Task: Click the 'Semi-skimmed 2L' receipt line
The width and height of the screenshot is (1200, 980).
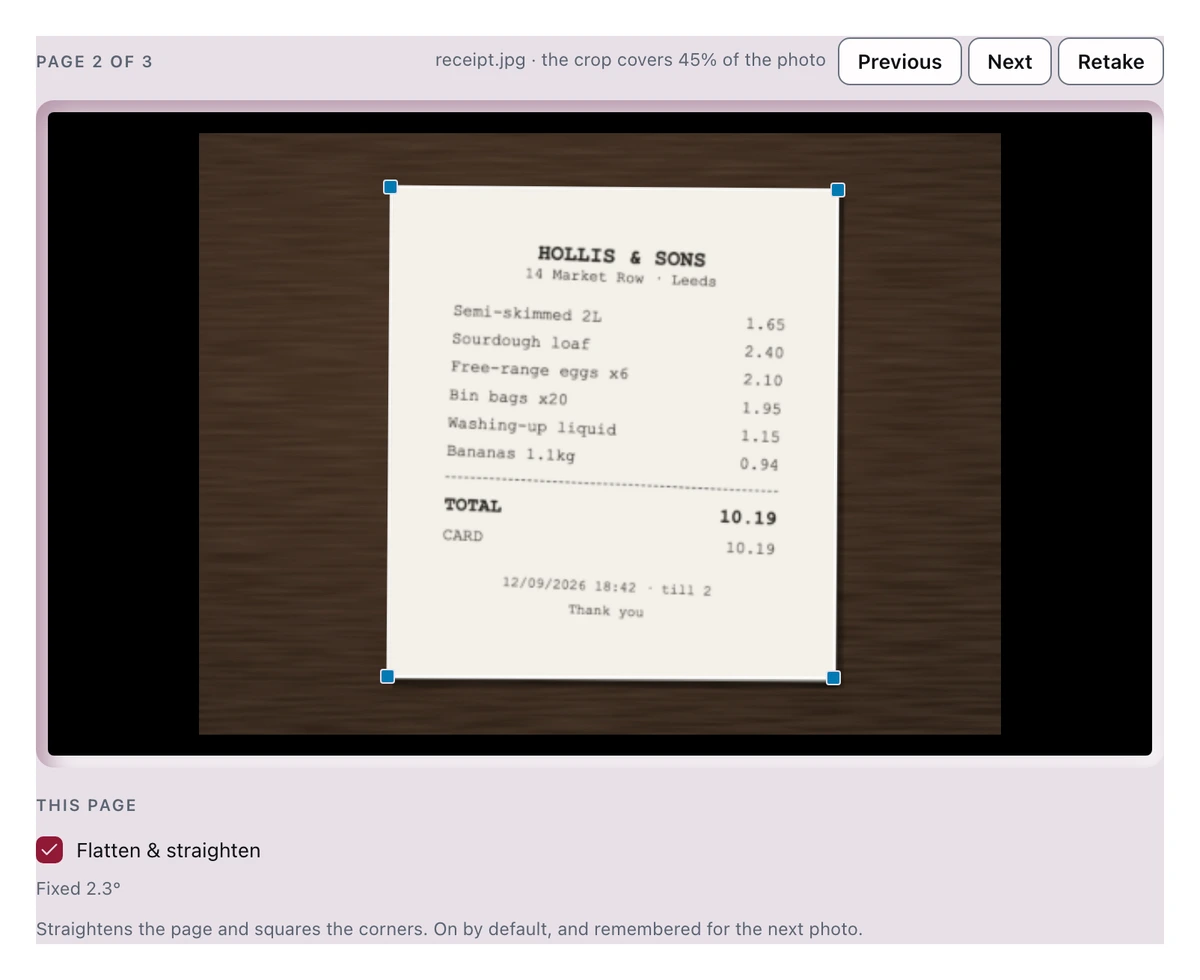Action: [527, 314]
